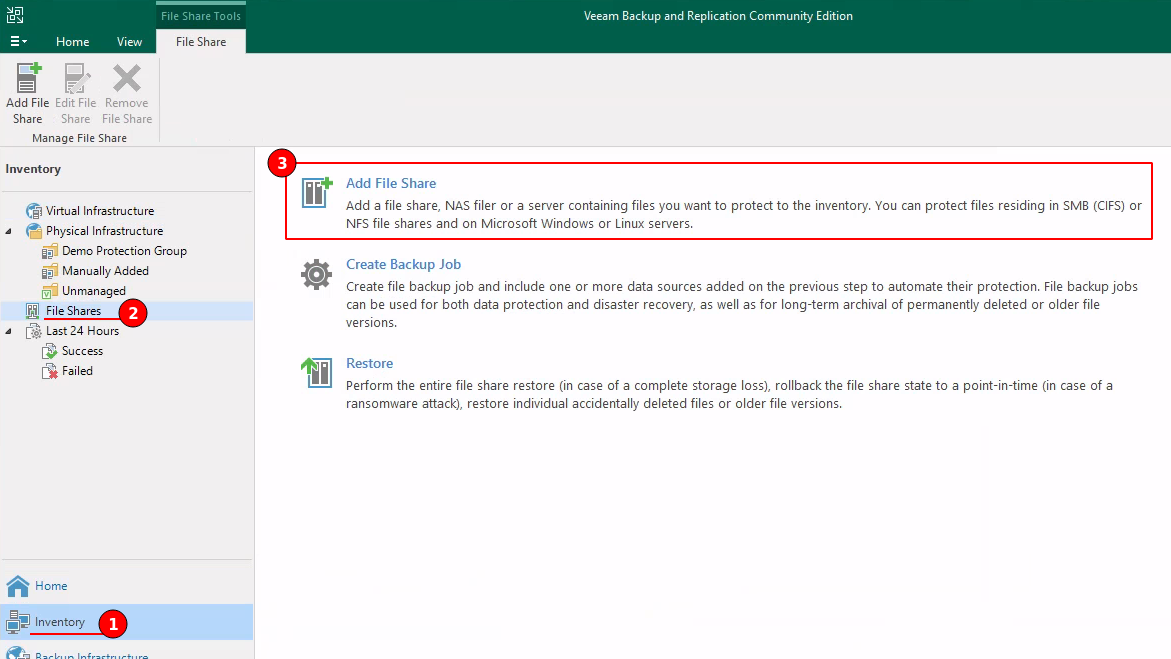Click the Create Backup Job gear icon
The image size is (1171, 659).
pos(316,274)
